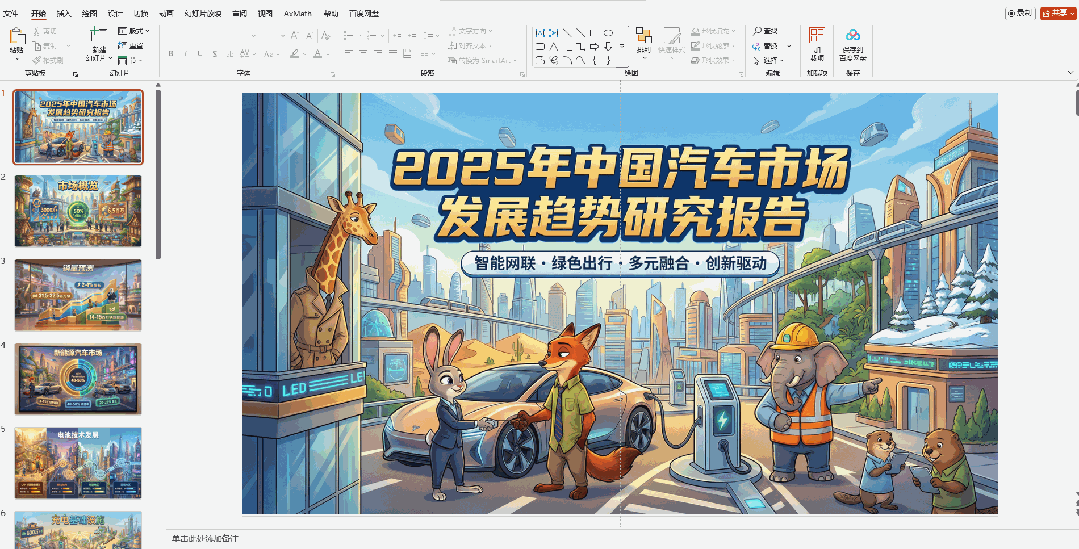Switch to the Baidu Netdisk (百度网盘) tab

pos(365,14)
